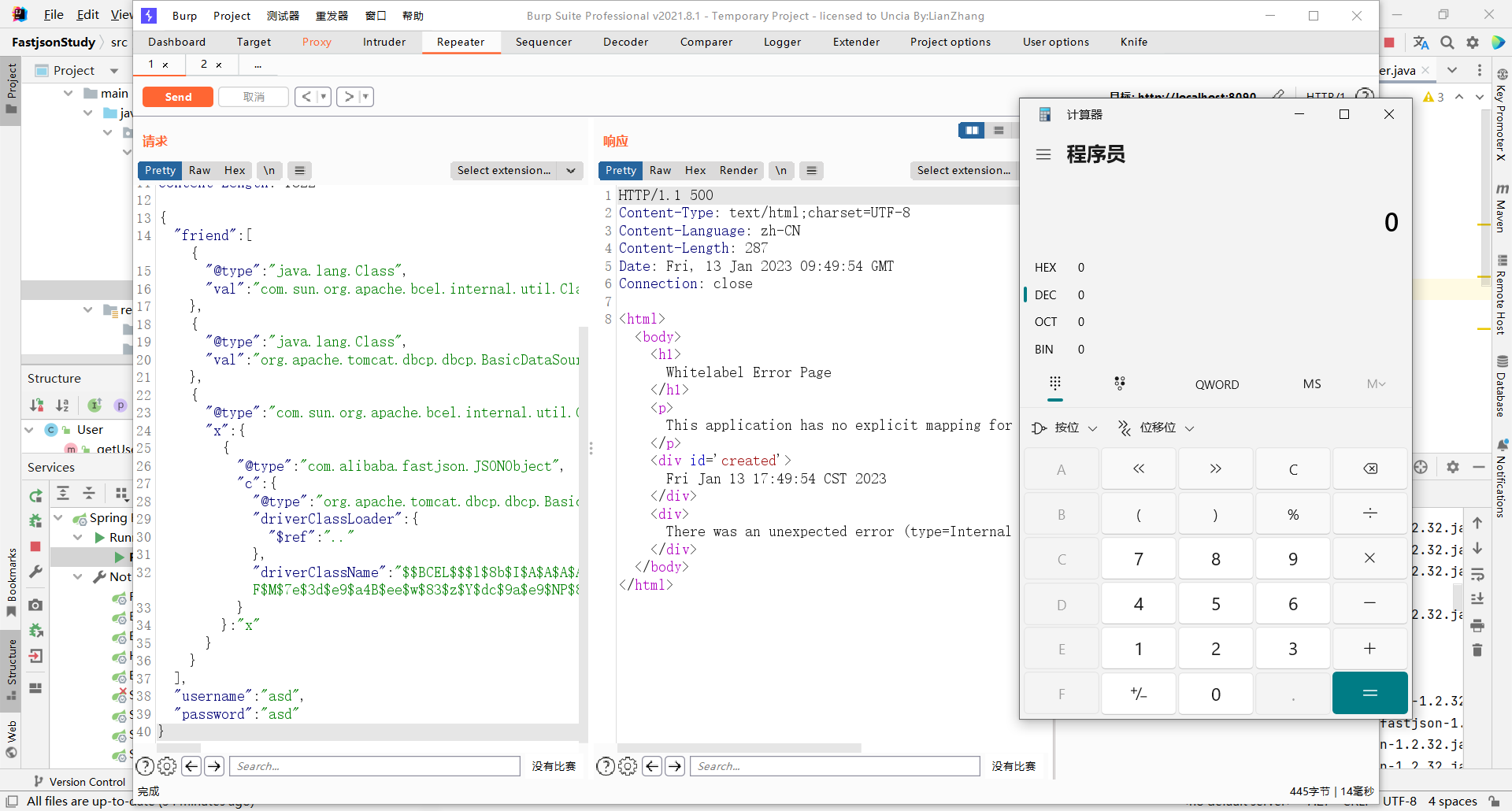Open IntelliJ search everywhere magnifier icon
1512x811 pixels.
click(1447, 43)
